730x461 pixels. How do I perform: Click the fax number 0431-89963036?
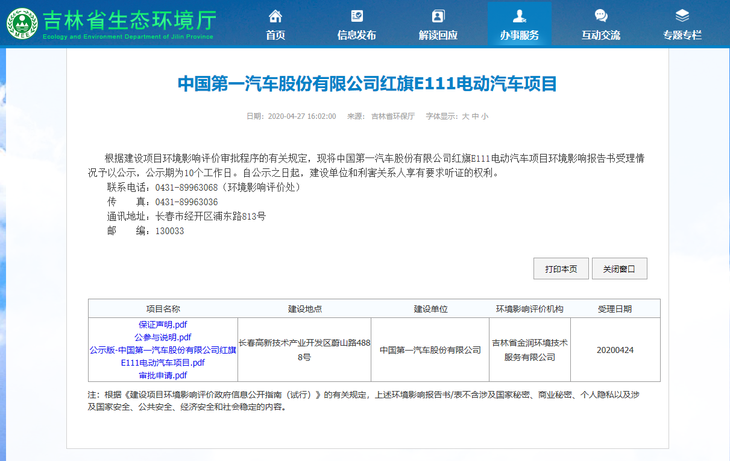tap(186, 202)
